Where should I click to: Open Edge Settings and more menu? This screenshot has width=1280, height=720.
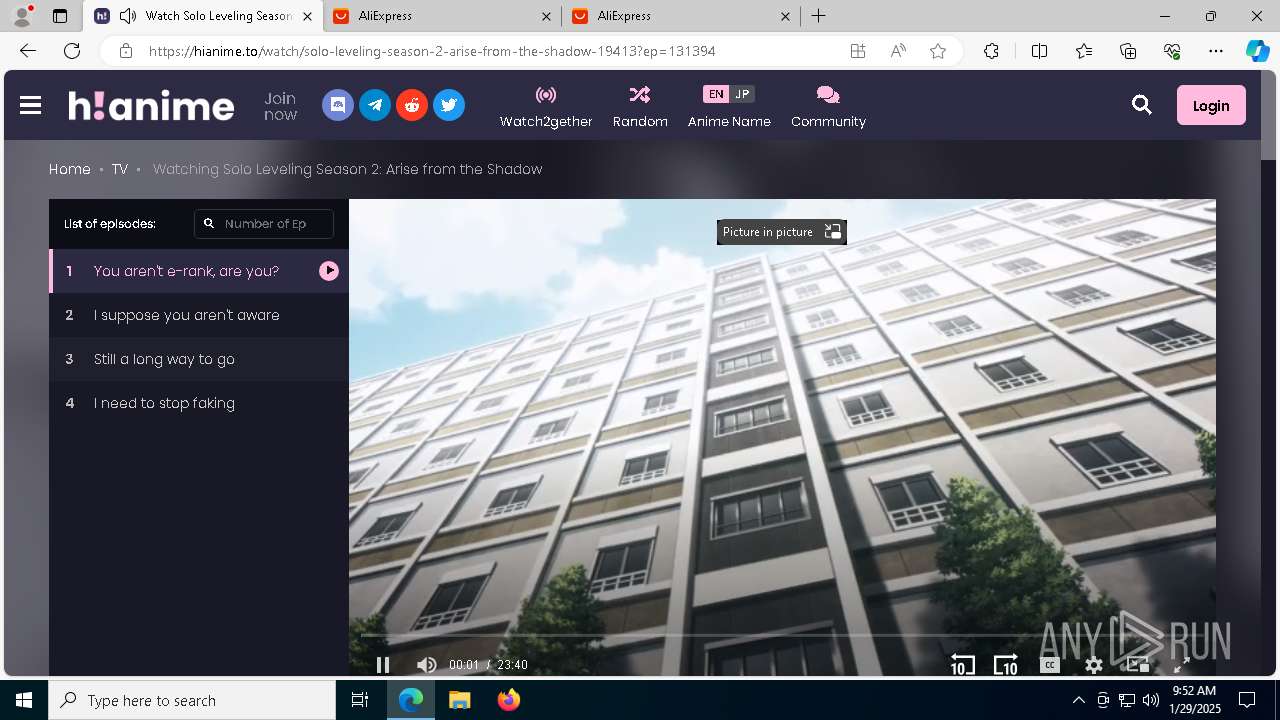1216,51
